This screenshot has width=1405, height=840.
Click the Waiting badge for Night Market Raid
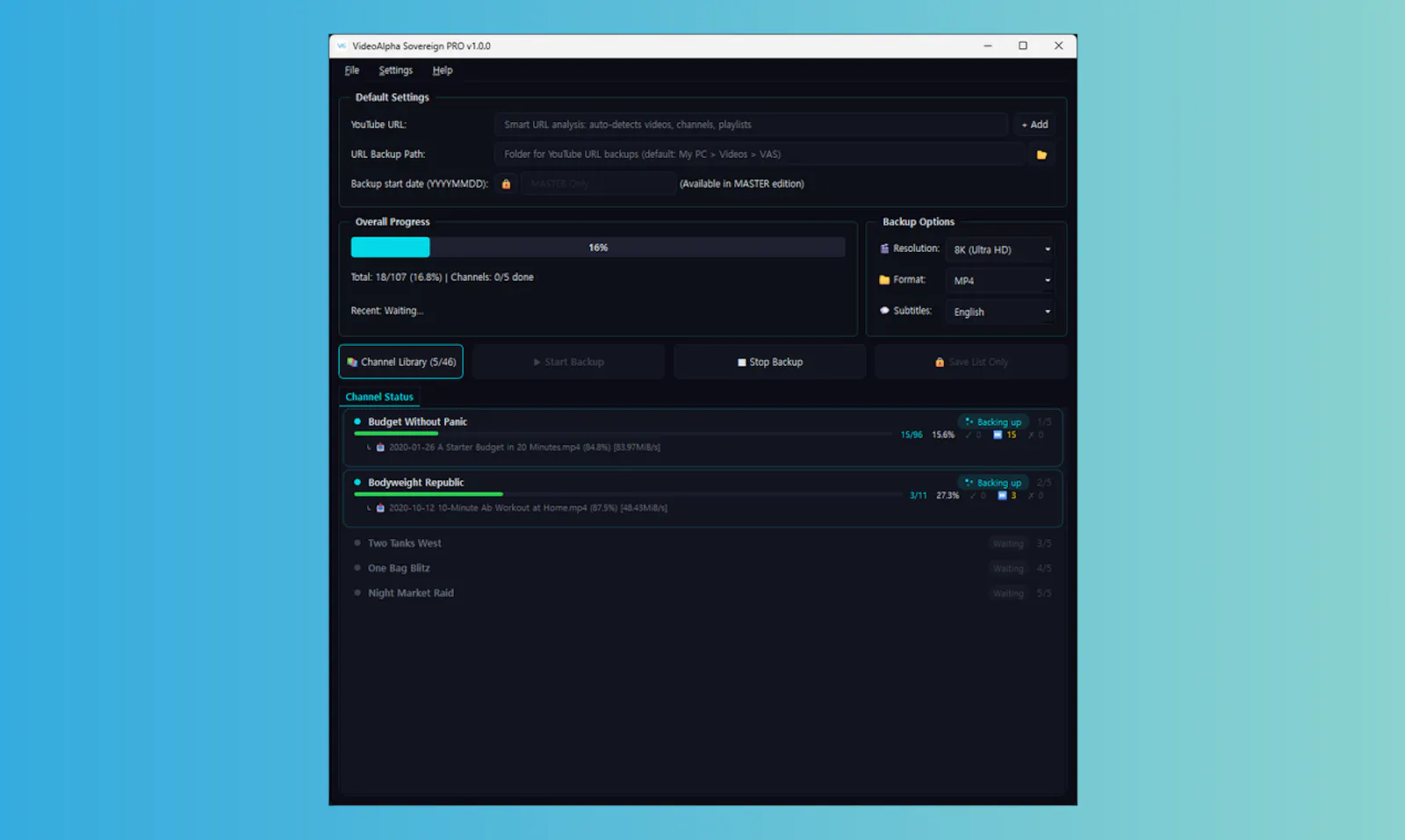[x=1008, y=593]
